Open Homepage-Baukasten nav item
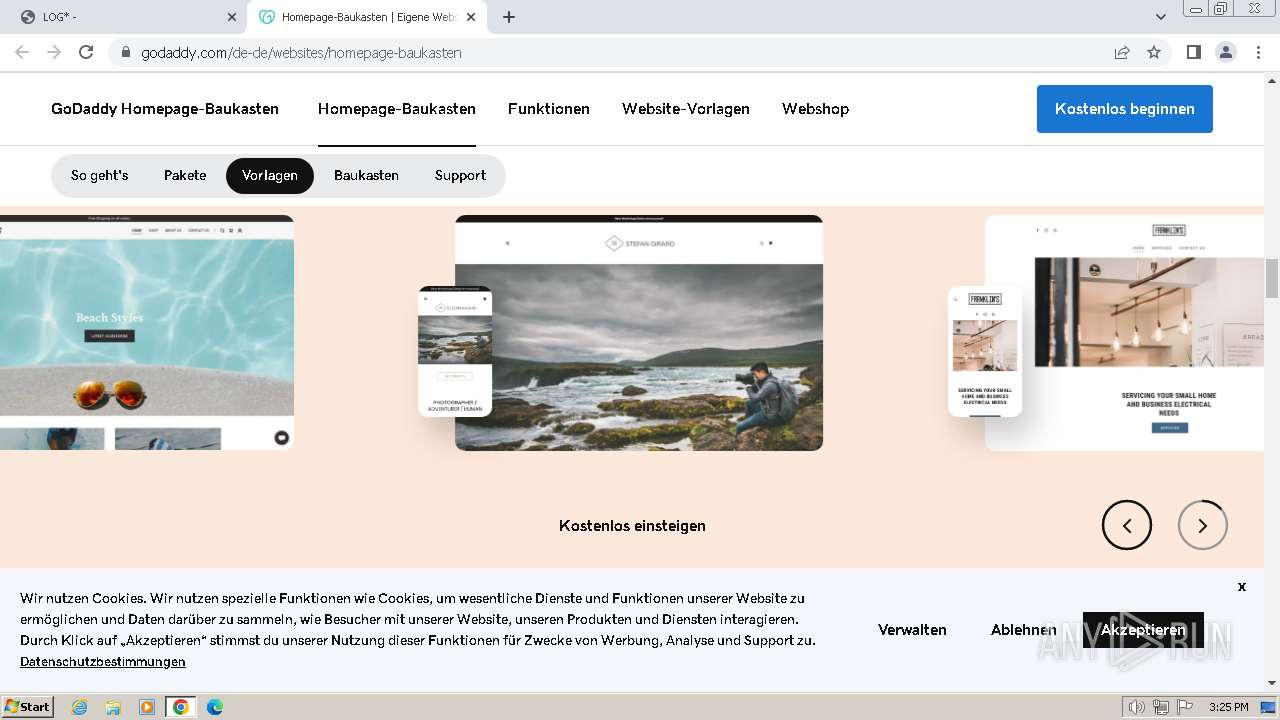 [397, 109]
